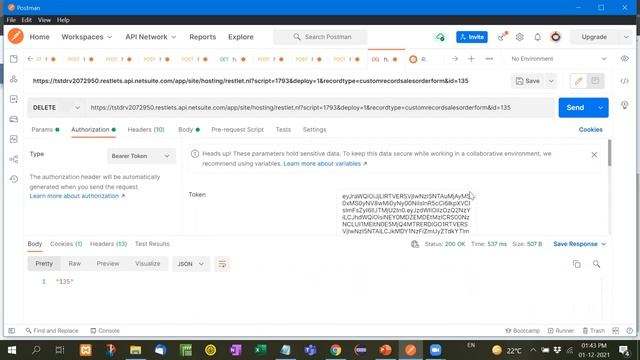Open Chrome from the Windows taskbar
640x360 pixels.
336,350
